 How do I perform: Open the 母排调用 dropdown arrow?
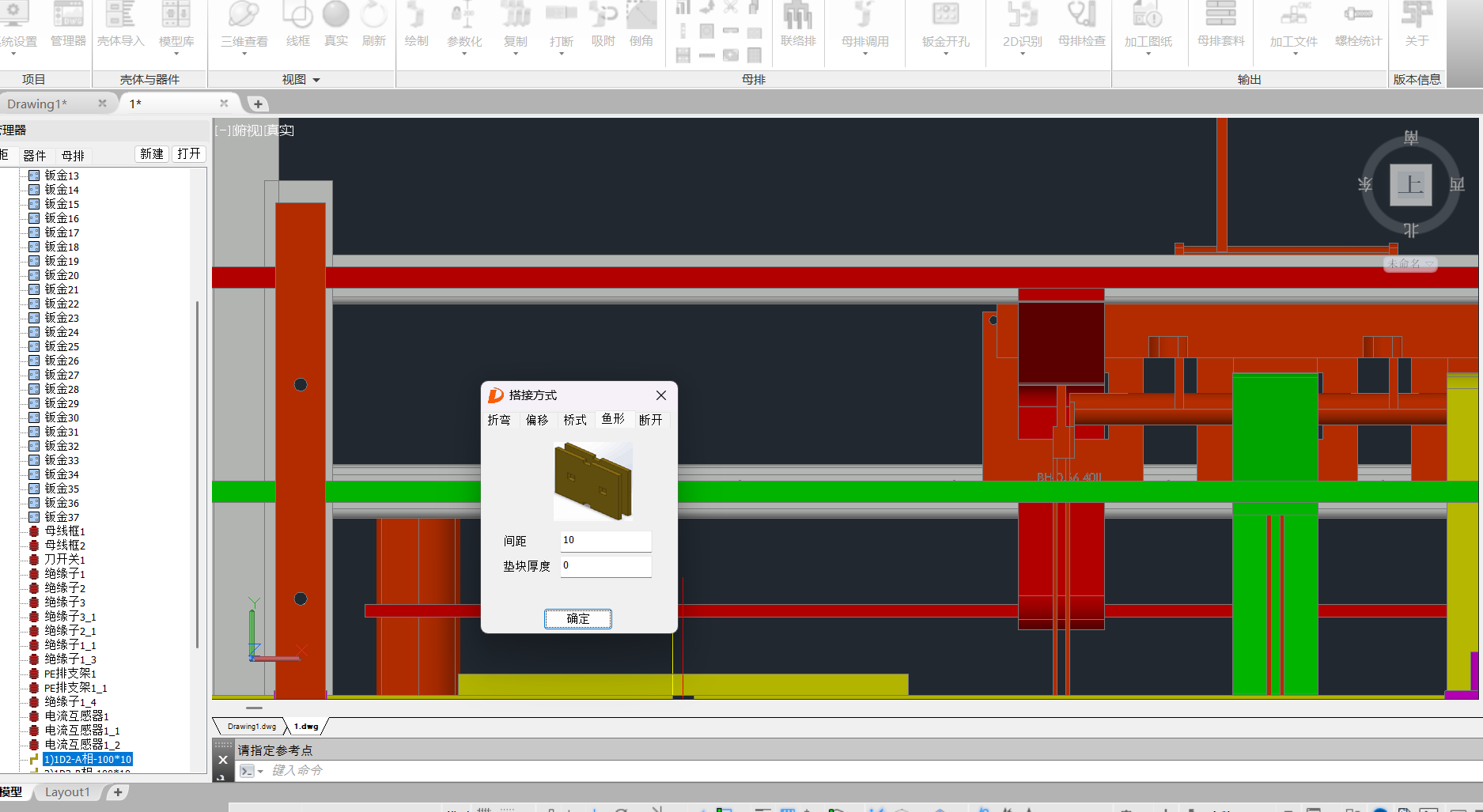864,54
